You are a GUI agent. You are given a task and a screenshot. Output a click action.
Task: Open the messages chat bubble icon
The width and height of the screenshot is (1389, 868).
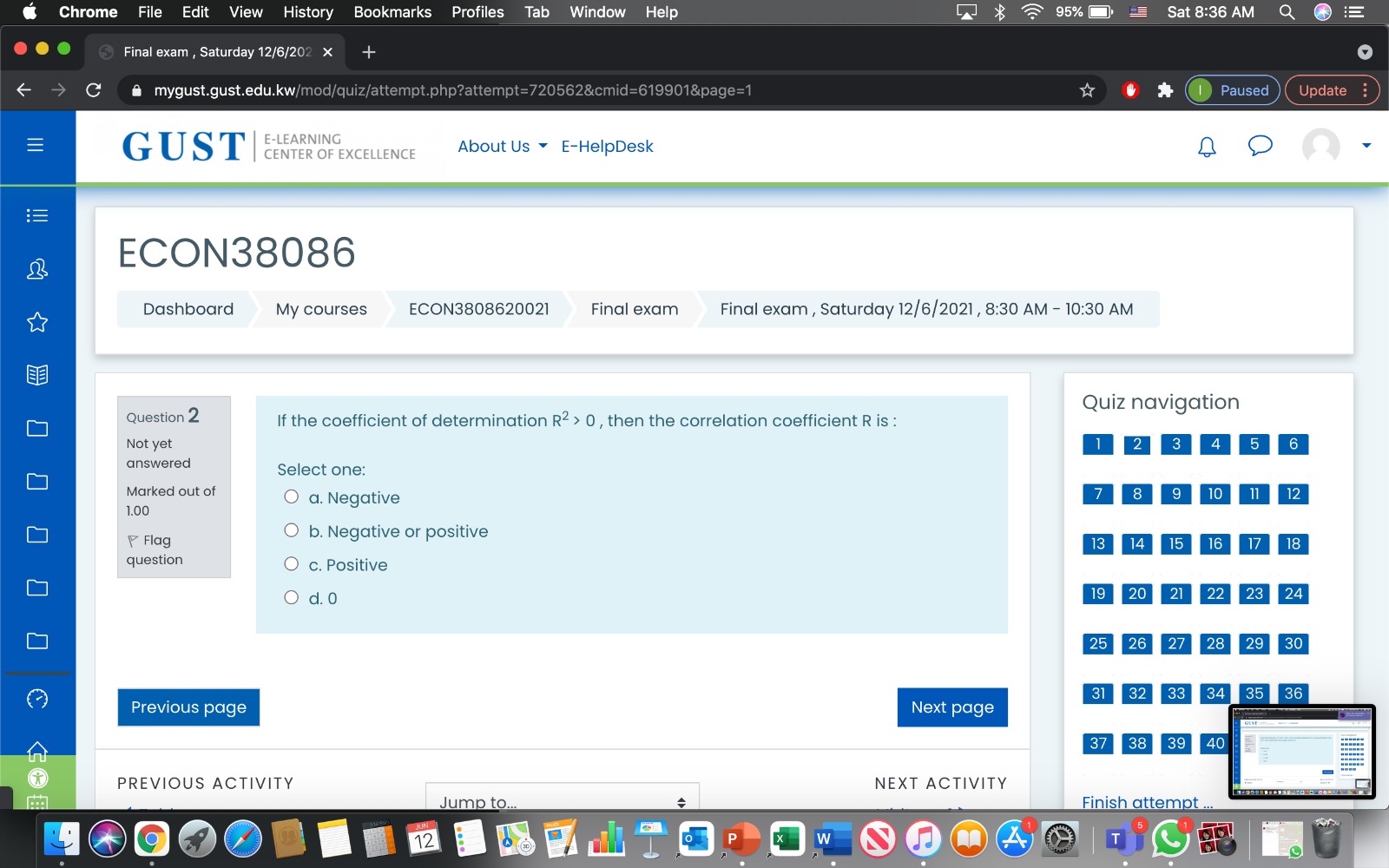pyautogui.click(x=1260, y=147)
